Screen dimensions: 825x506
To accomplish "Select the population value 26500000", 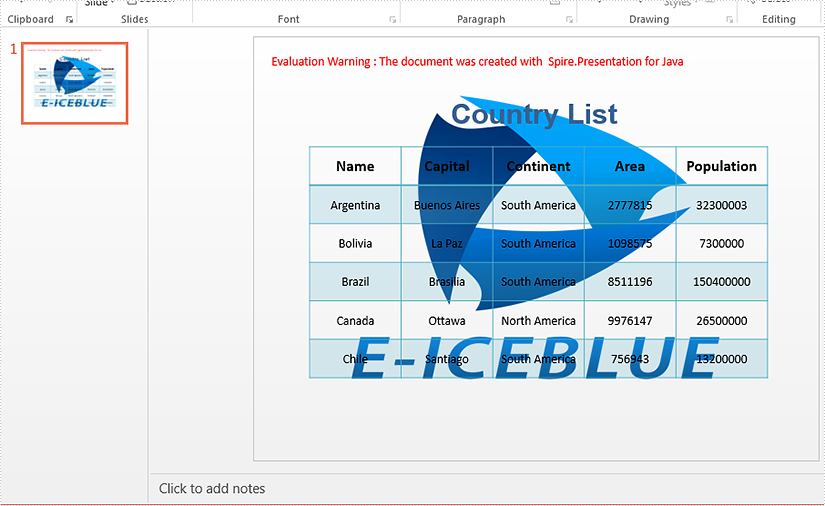I will pos(721,320).
